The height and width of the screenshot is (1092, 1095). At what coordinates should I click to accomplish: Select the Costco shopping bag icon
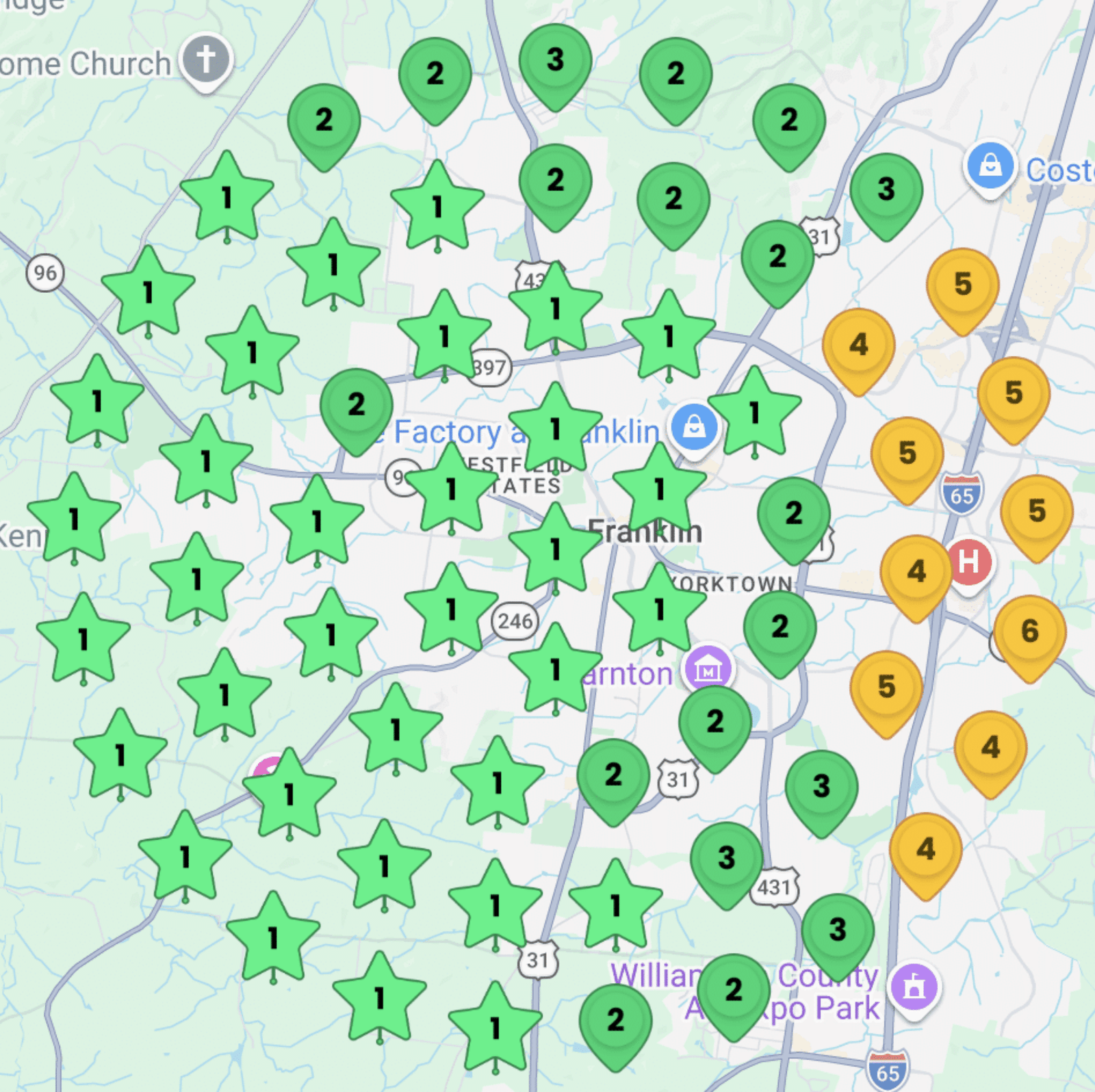click(990, 166)
